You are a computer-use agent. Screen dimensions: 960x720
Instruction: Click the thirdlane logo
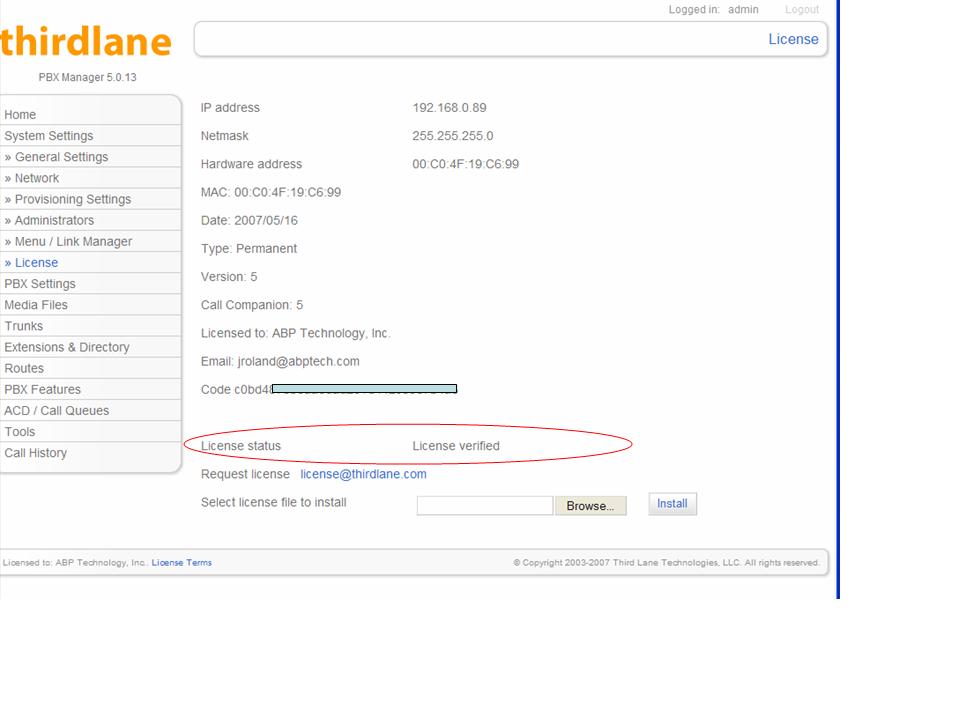(86, 42)
